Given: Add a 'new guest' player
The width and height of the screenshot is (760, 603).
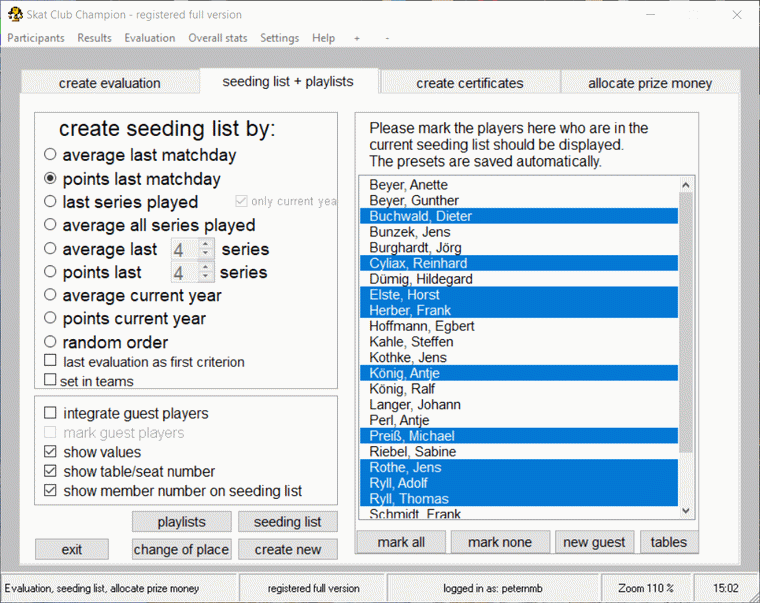Looking at the screenshot, I should pyautogui.click(x=594, y=542).
